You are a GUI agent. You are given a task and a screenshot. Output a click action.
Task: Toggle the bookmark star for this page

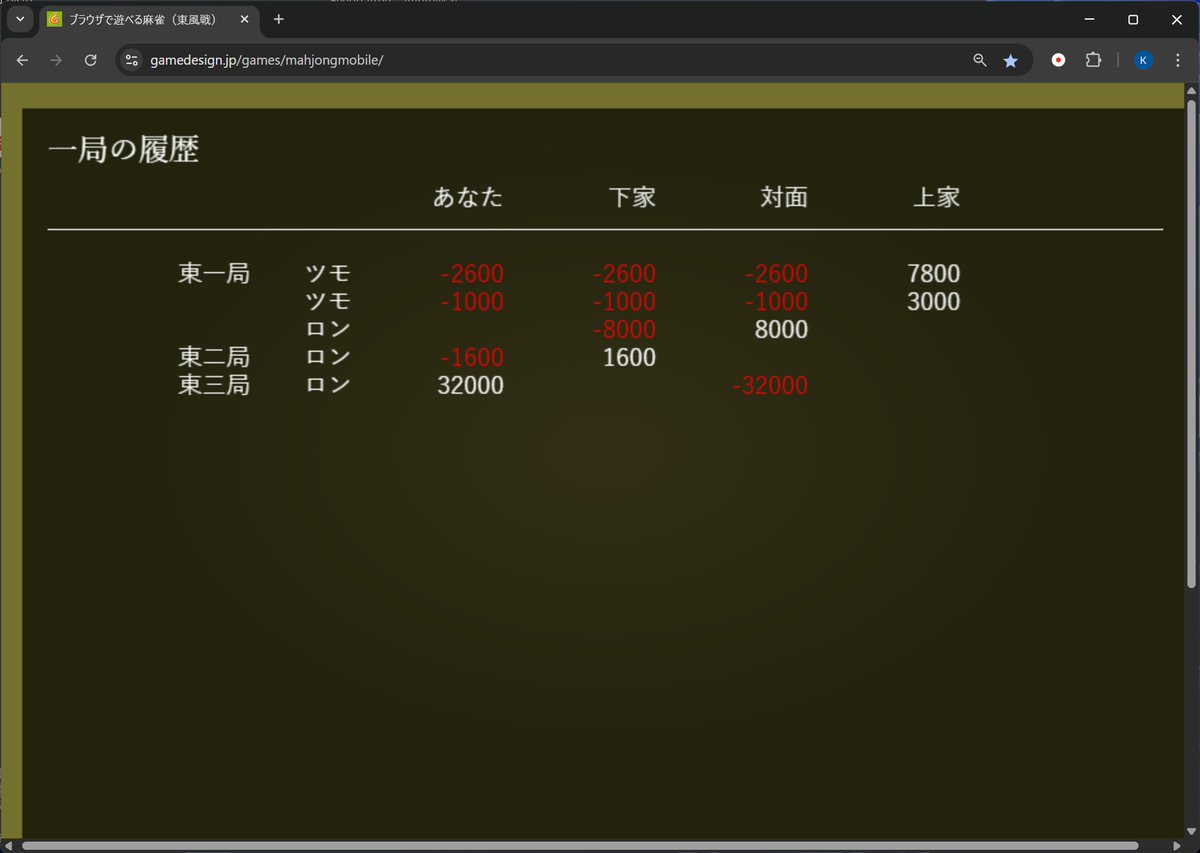(1011, 60)
